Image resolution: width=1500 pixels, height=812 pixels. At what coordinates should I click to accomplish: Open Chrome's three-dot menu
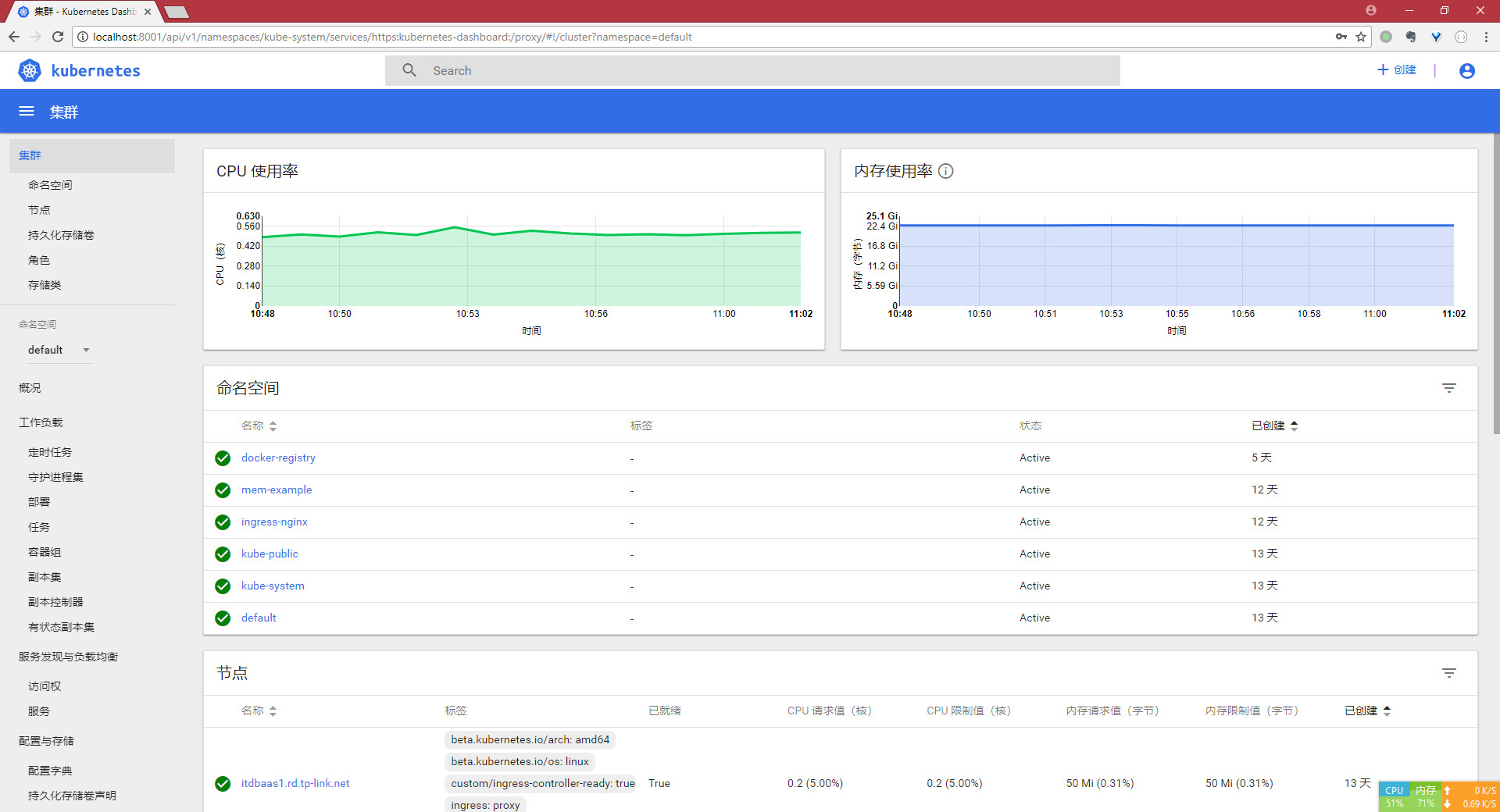pyautogui.click(x=1486, y=37)
